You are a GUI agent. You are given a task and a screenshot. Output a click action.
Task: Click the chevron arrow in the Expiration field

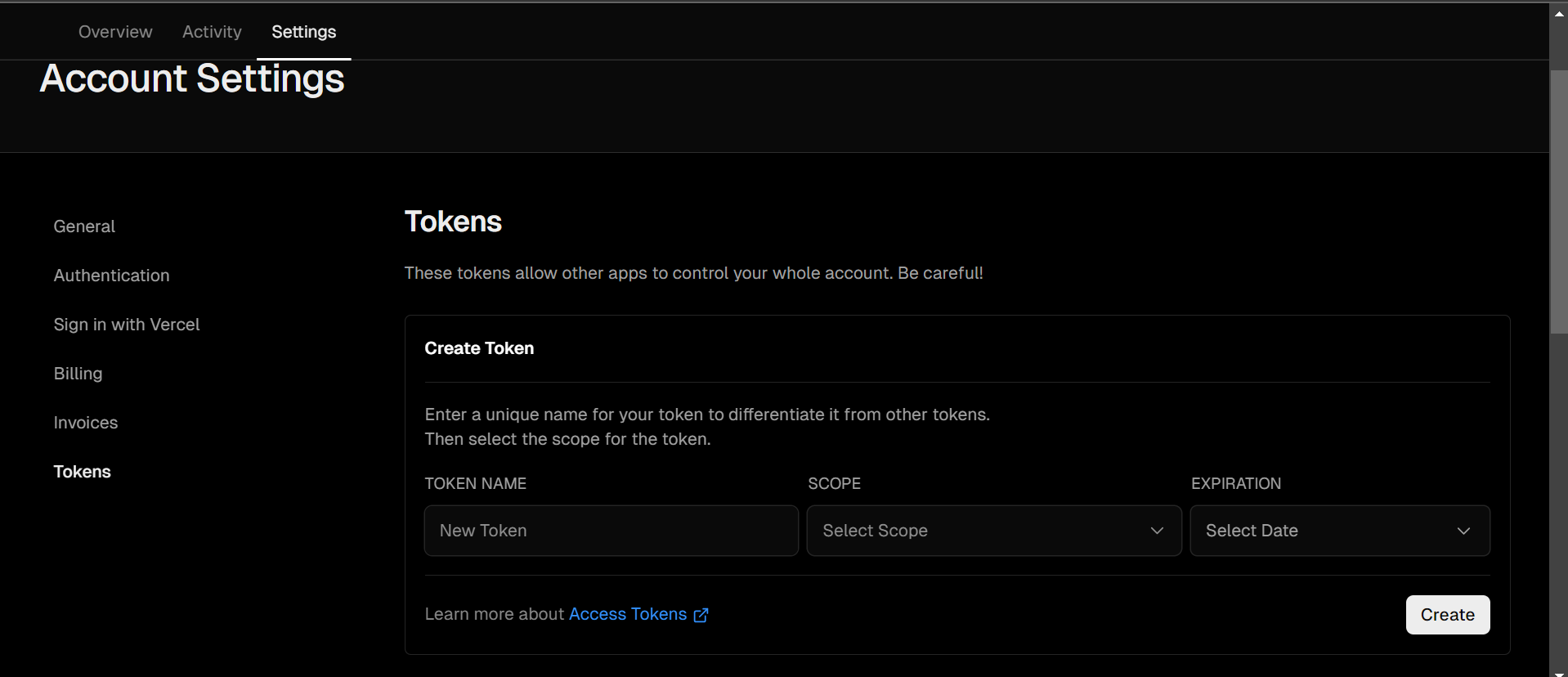coord(1463,531)
